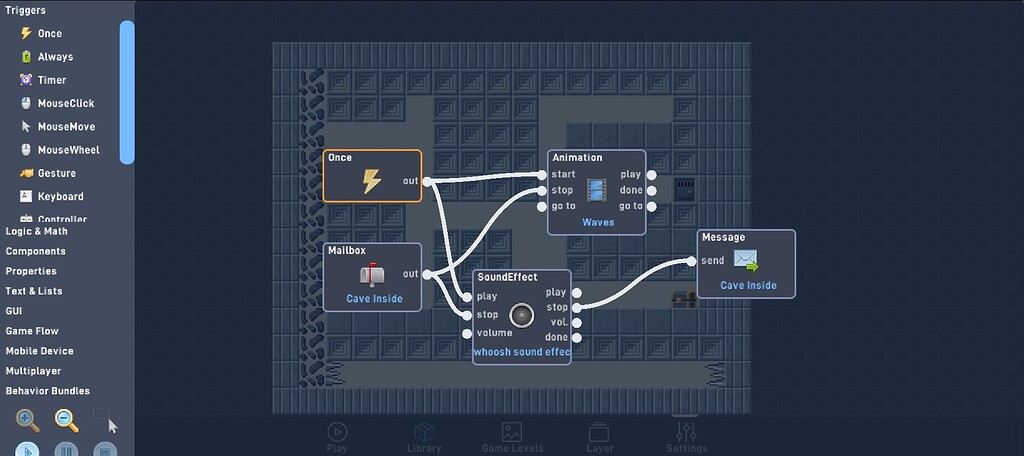Expand the Triggers category header
1024x456 pixels.
point(25,10)
